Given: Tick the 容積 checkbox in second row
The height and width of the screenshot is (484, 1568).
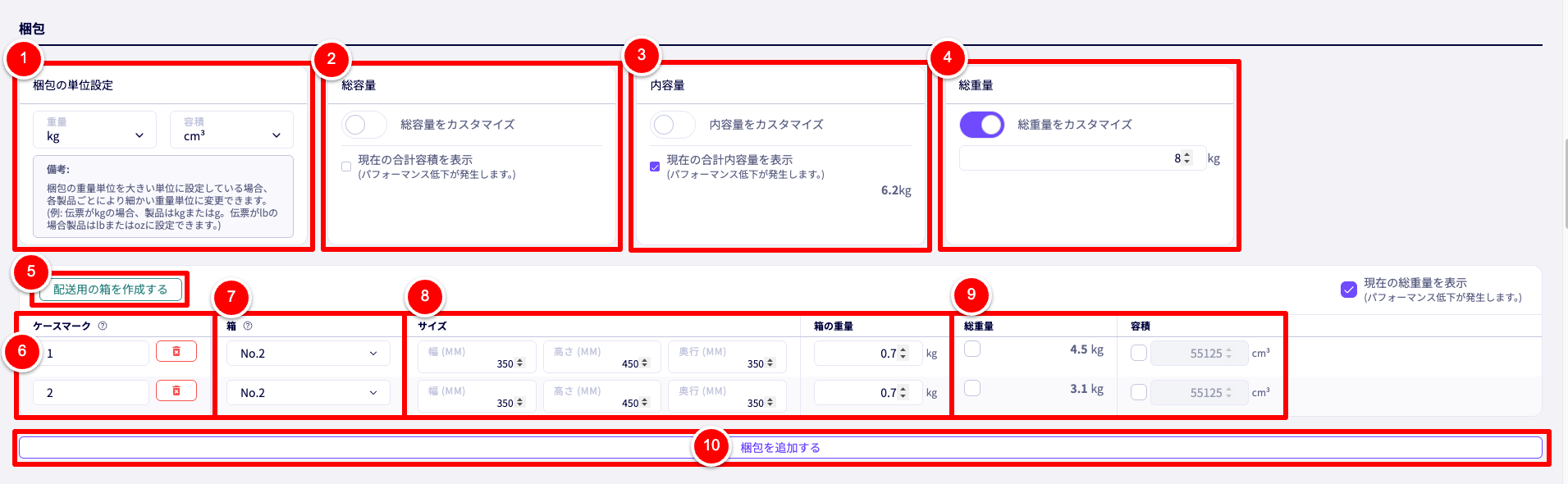Looking at the screenshot, I should tap(1139, 392).
